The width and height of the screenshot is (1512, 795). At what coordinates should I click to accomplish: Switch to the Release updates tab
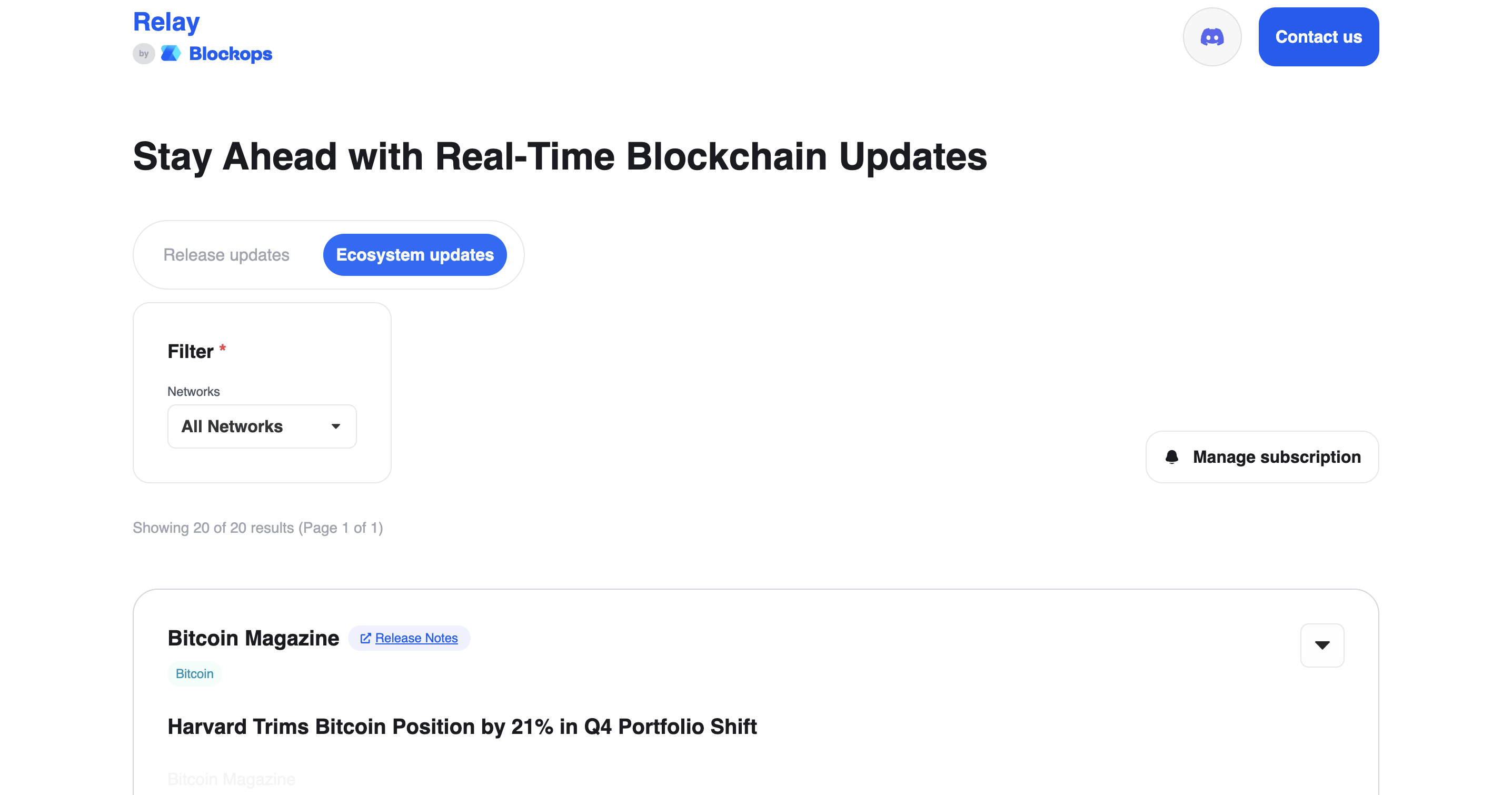226,254
